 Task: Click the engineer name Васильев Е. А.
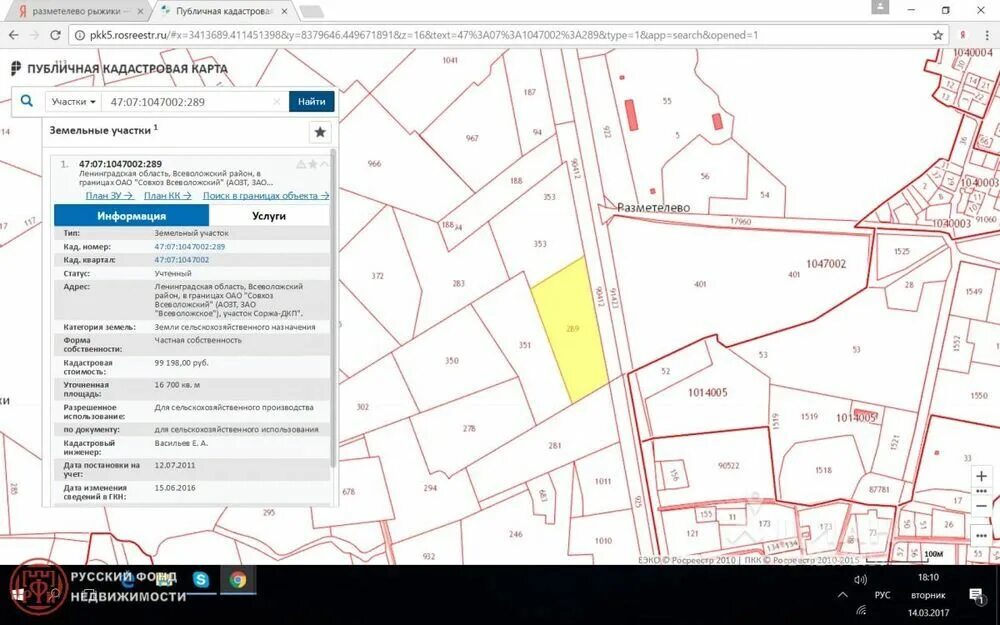coord(181,443)
